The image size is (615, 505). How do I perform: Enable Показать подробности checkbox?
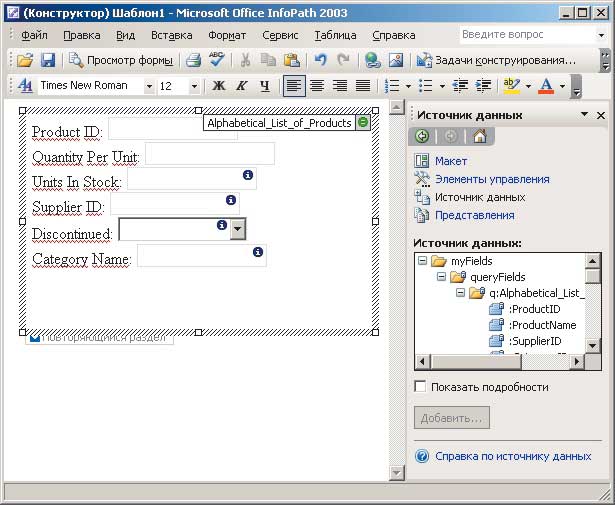[420, 387]
